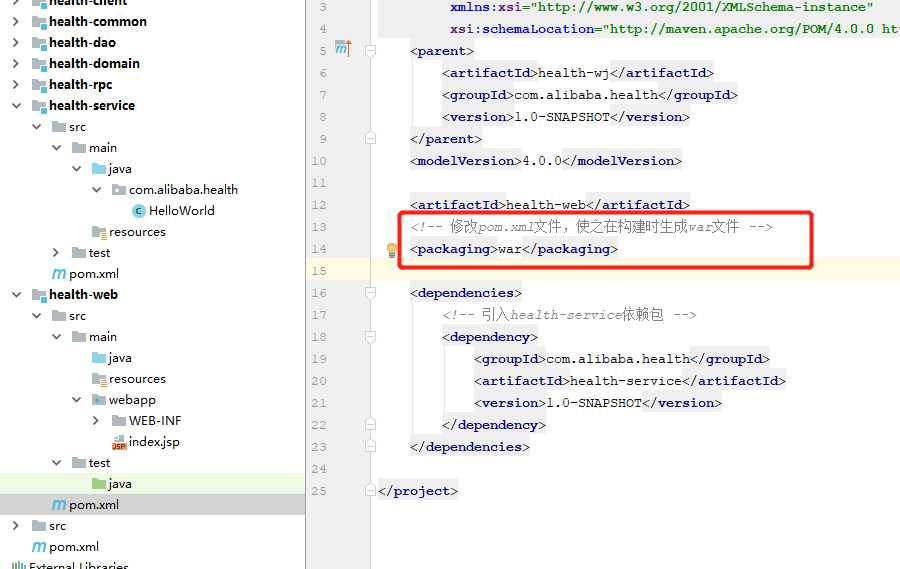Expand the health-domain module

(15, 64)
